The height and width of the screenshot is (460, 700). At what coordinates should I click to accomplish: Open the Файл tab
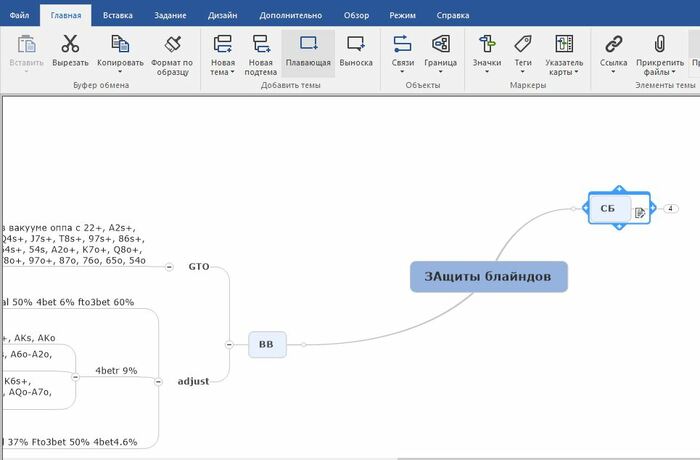pyautogui.click(x=19, y=15)
